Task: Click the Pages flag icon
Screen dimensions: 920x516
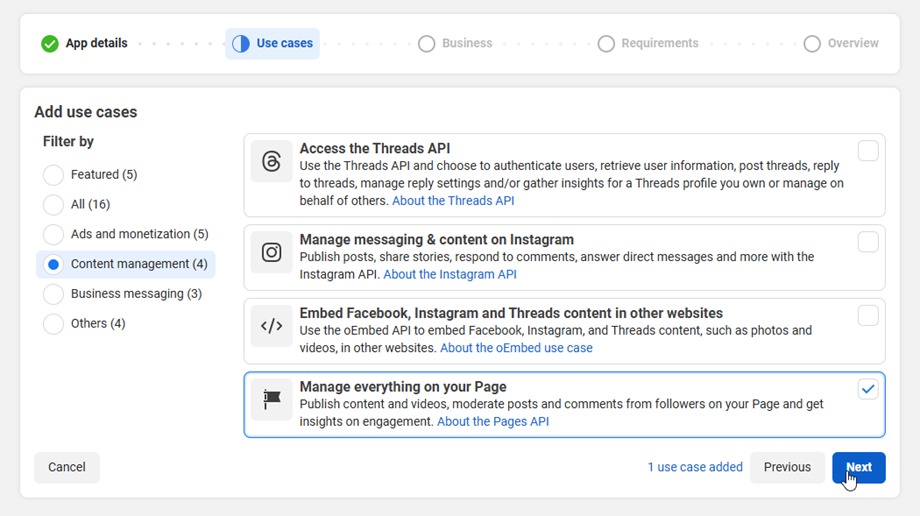Action: coord(271,399)
